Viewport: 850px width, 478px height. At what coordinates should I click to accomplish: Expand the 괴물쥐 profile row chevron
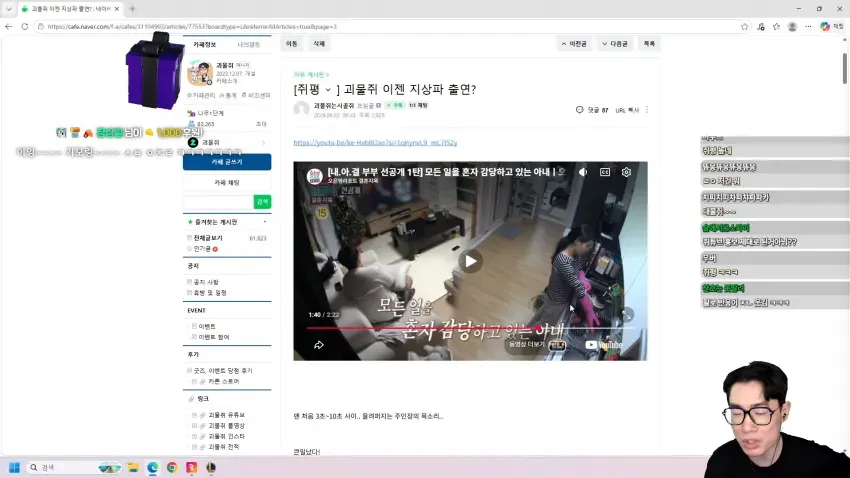264,143
